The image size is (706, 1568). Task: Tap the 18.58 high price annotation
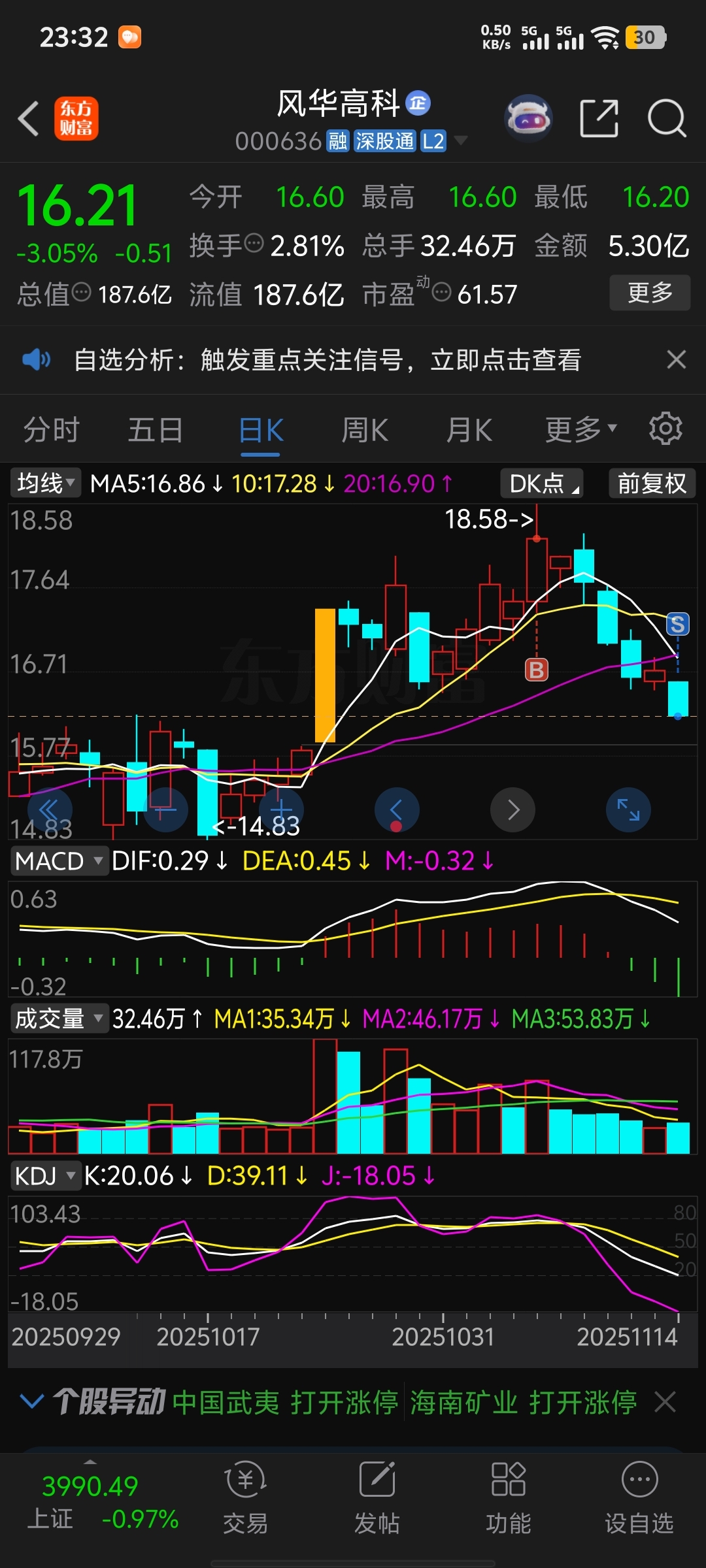click(x=489, y=519)
